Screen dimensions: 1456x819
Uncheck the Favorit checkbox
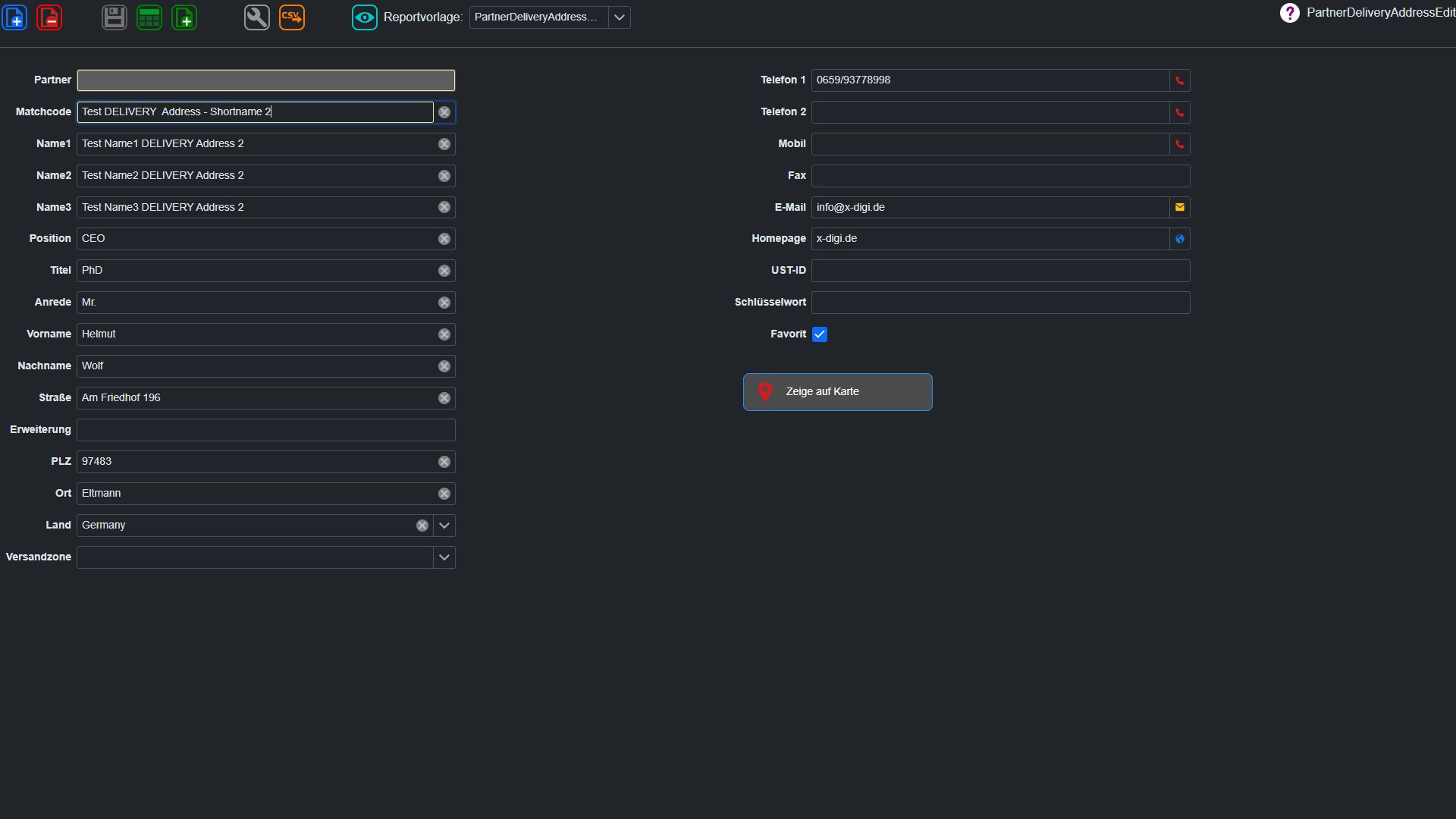(820, 334)
